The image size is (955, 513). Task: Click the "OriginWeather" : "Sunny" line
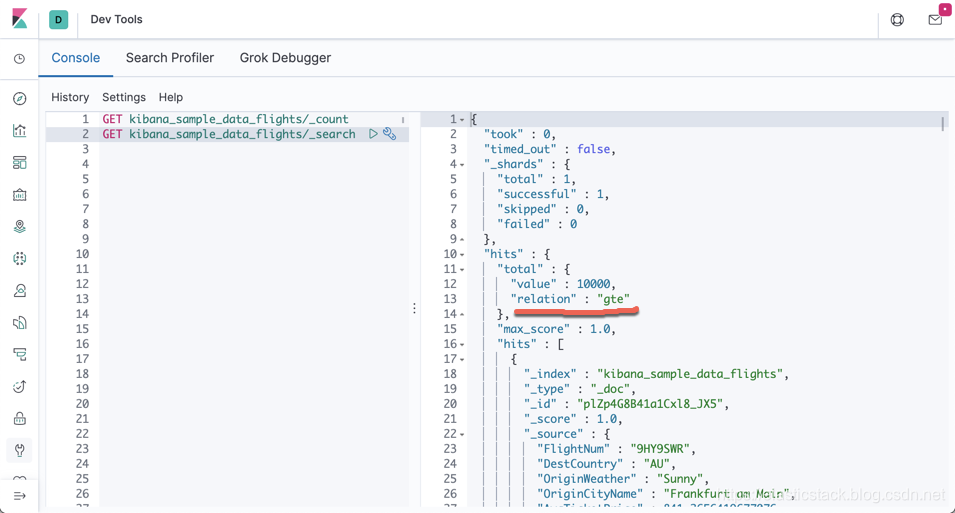coord(623,479)
